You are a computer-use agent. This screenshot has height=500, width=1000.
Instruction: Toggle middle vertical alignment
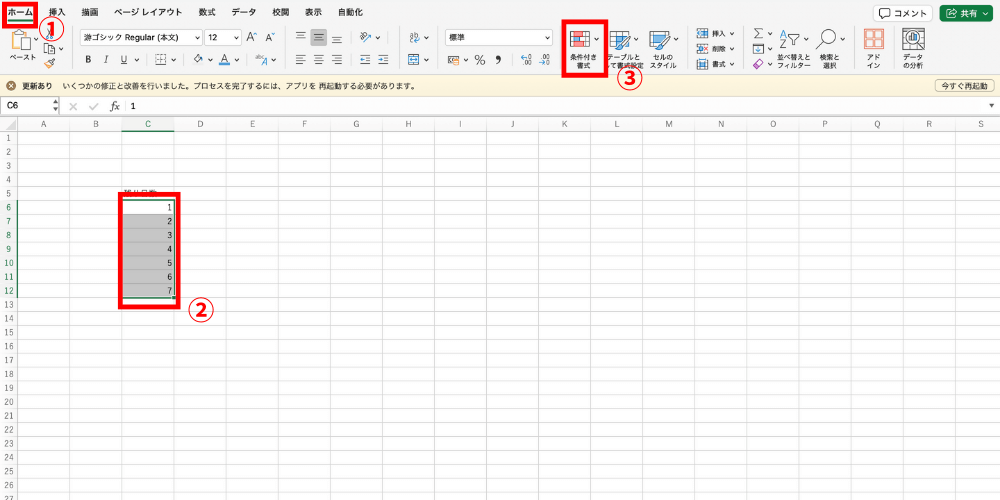pos(319,38)
